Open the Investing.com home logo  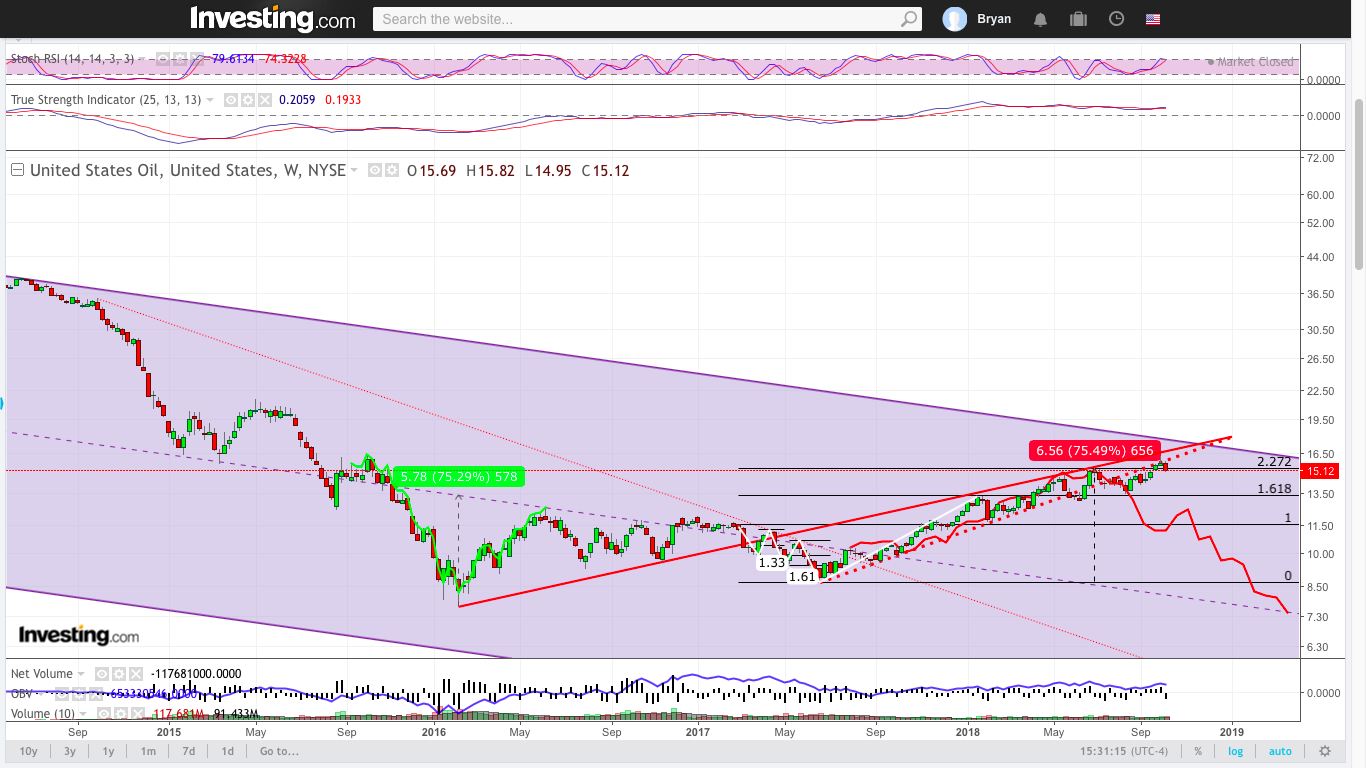coord(272,19)
